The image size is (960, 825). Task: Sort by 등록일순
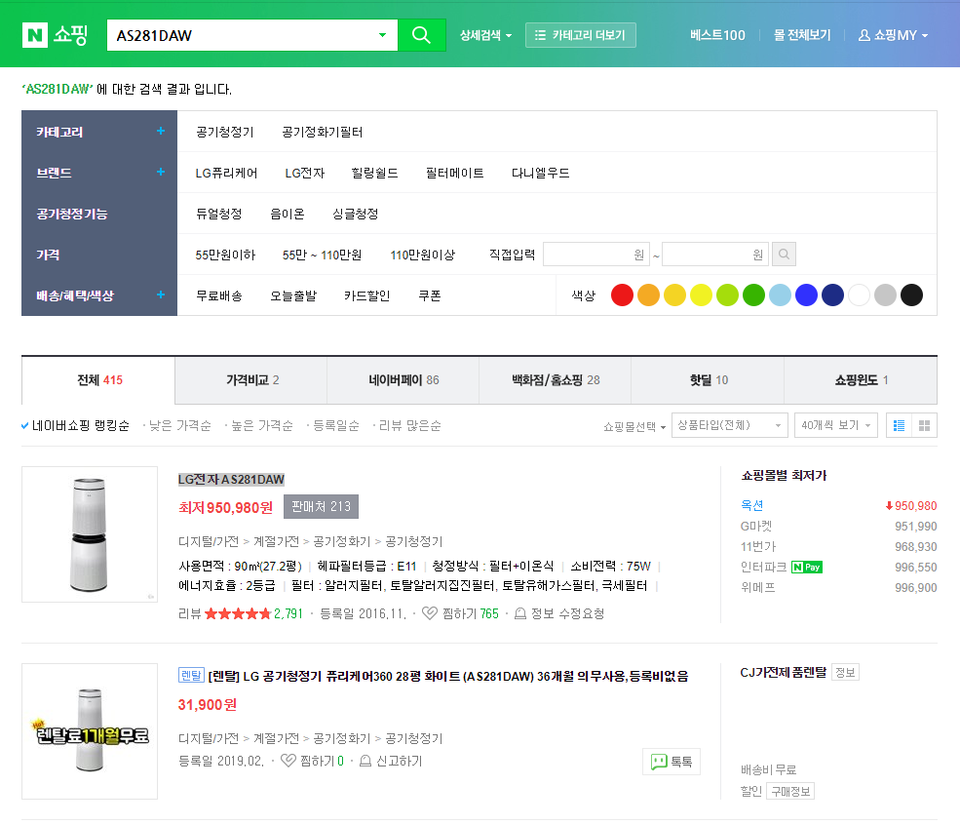tap(334, 425)
